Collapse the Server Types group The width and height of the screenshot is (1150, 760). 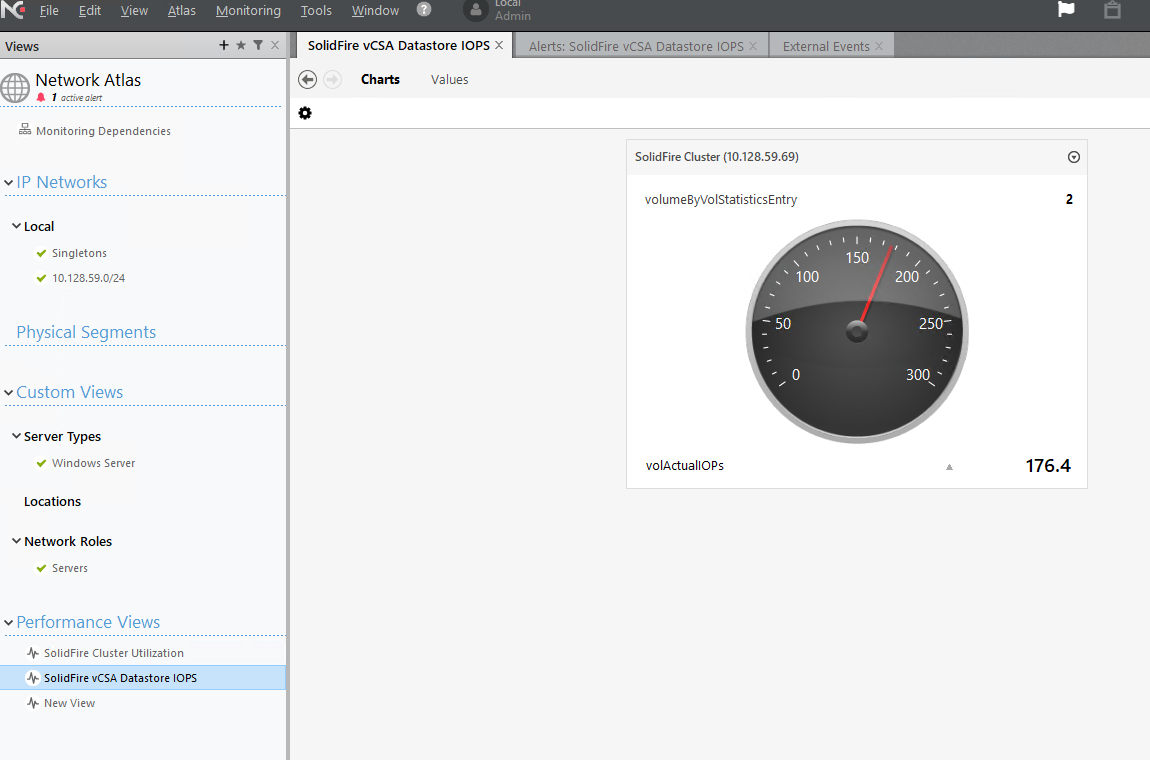pyautogui.click(x=16, y=436)
